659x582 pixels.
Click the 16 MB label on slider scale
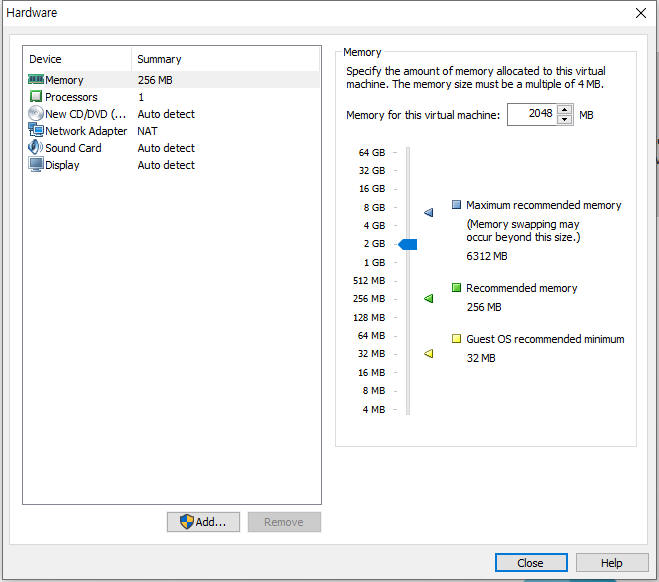[372, 372]
